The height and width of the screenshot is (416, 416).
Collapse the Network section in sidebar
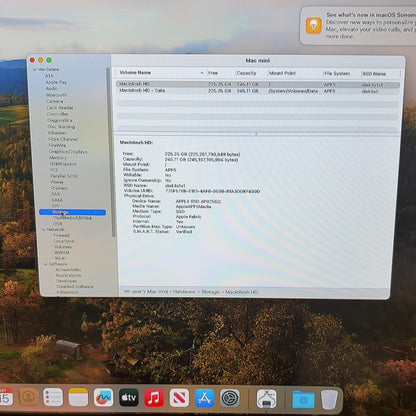[44, 230]
